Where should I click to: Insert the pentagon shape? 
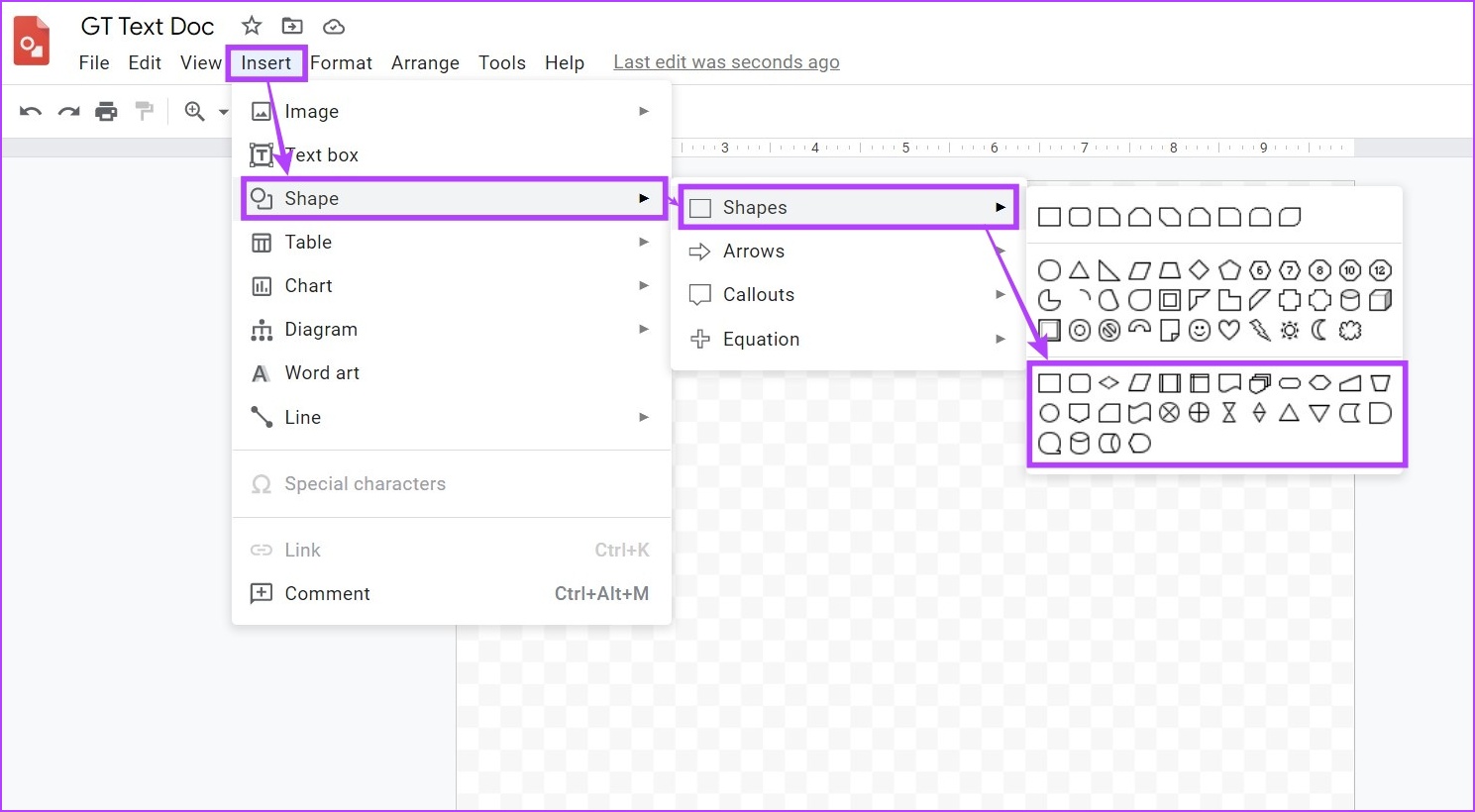click(x=1229, y=270)
